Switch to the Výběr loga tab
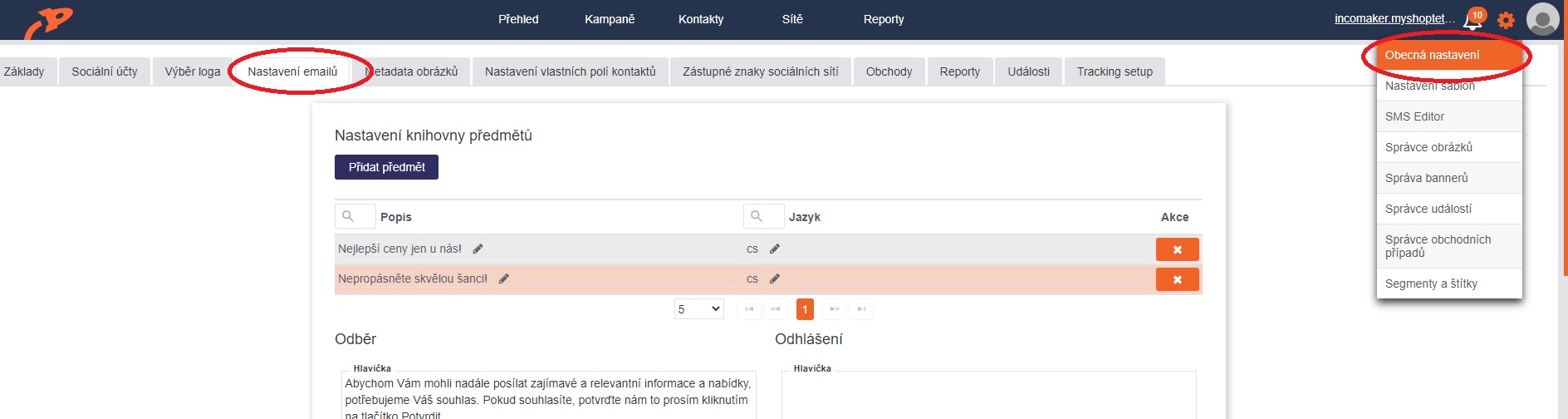1568x419 pixels. 193,71
